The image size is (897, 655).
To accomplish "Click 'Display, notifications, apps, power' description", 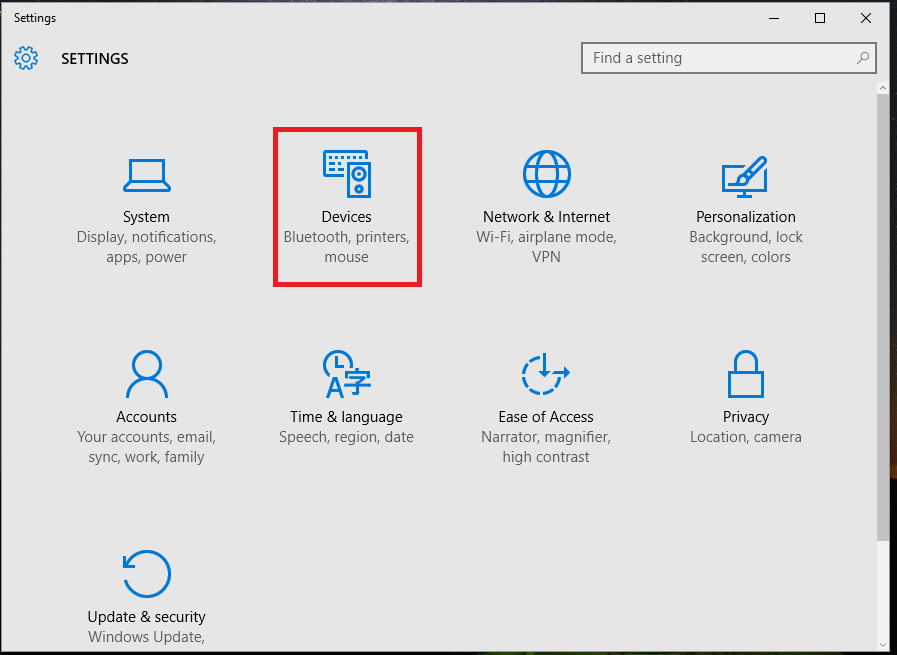I will tap(146, 247).
